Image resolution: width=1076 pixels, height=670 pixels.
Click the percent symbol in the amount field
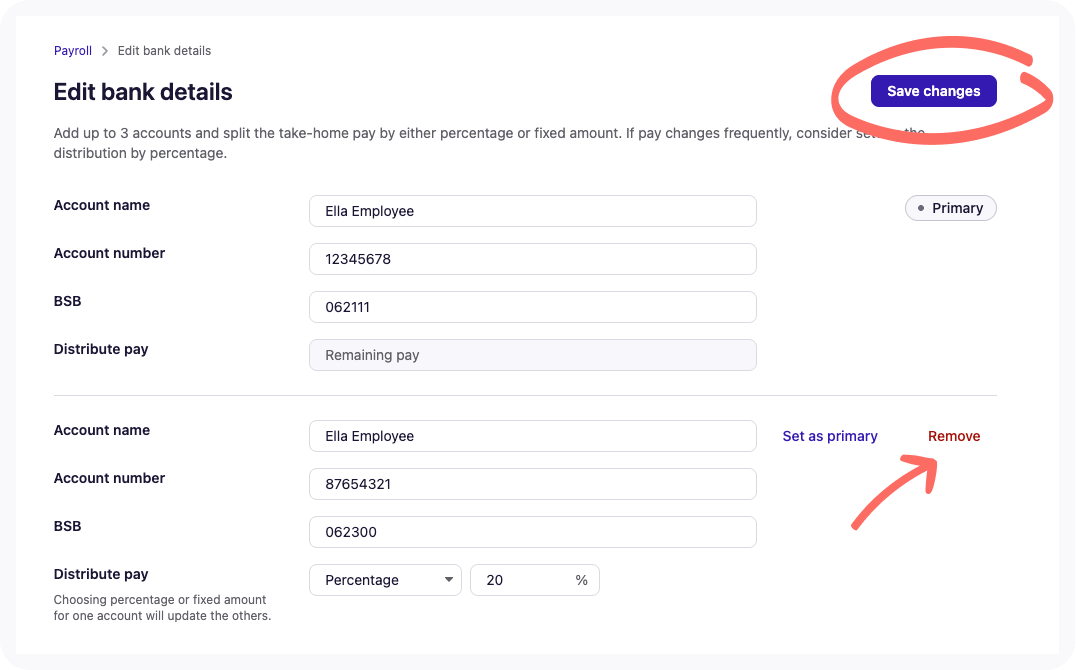click(581, 581)
